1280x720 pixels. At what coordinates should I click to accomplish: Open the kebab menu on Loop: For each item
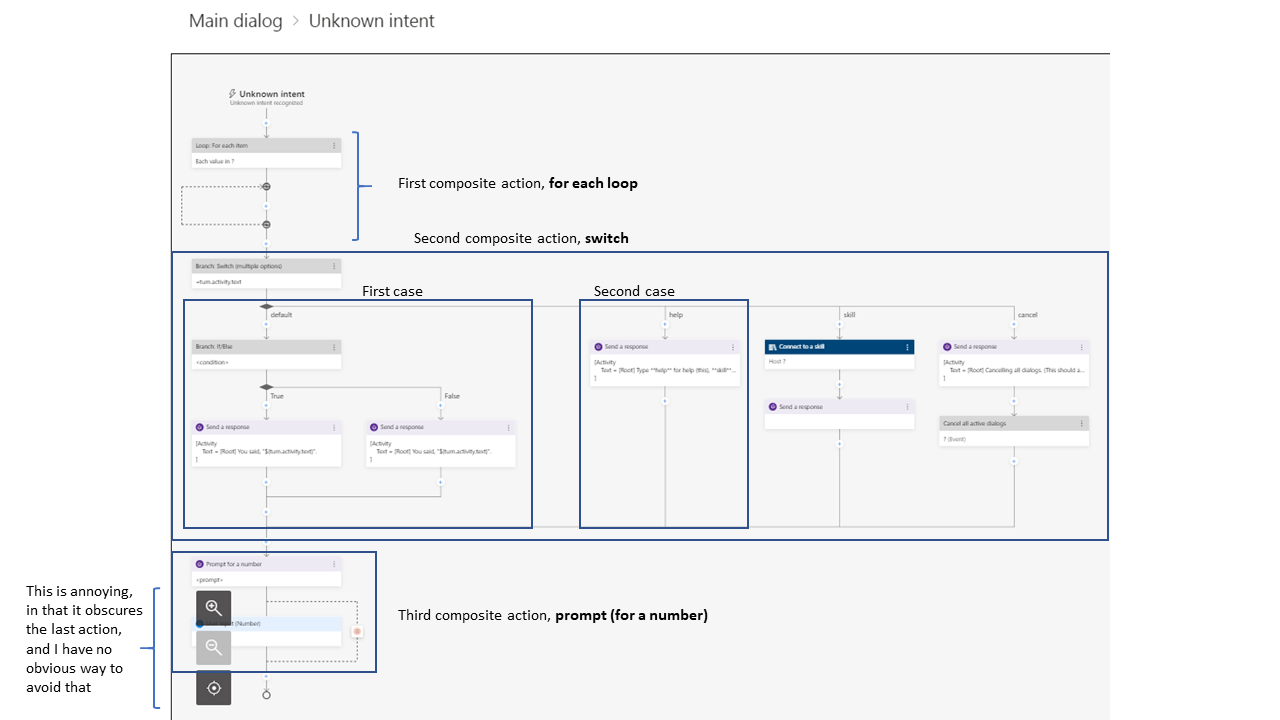pyautogui.click(x=334, y=145)
